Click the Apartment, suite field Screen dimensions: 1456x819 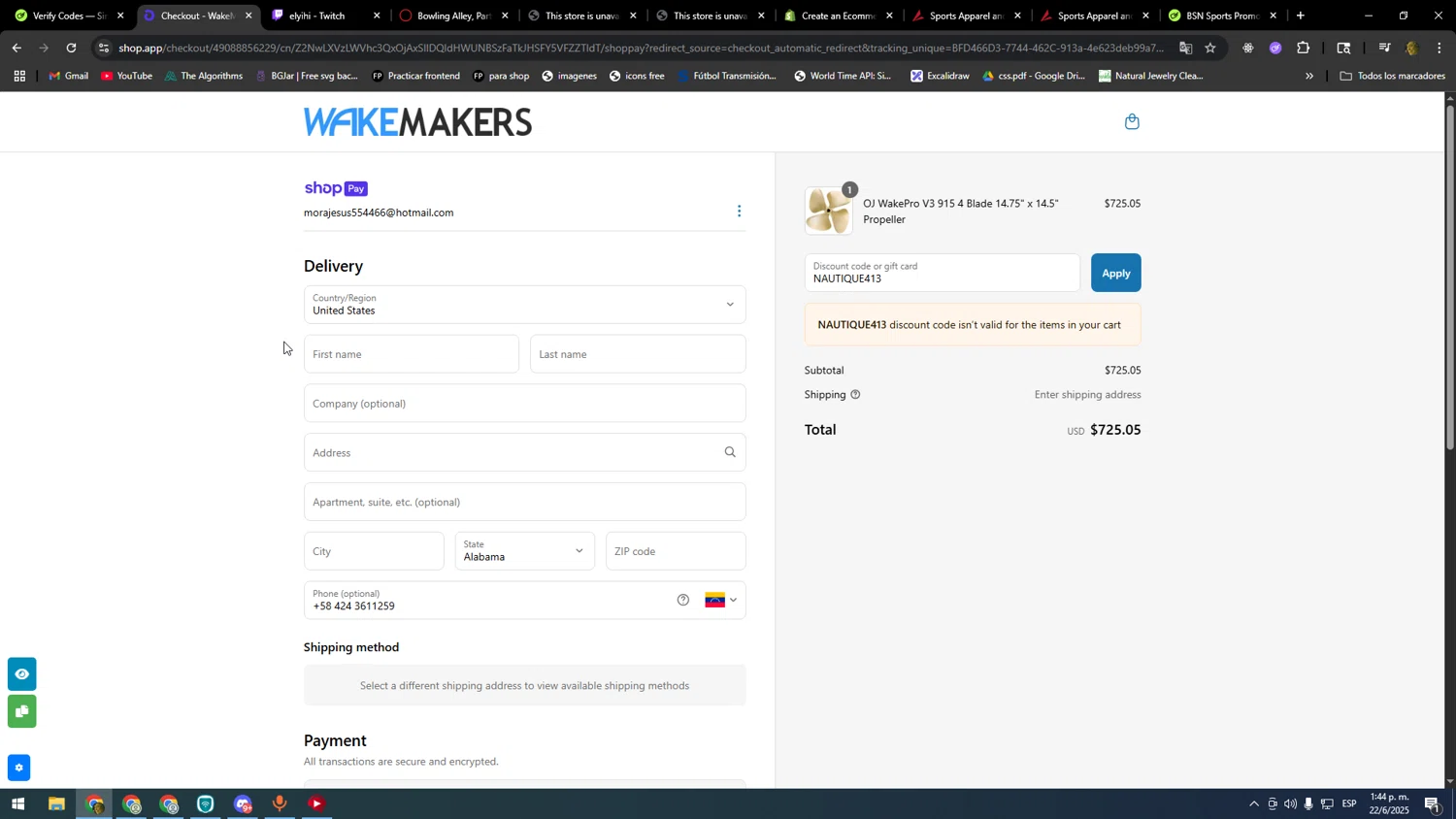pos(525,502)
